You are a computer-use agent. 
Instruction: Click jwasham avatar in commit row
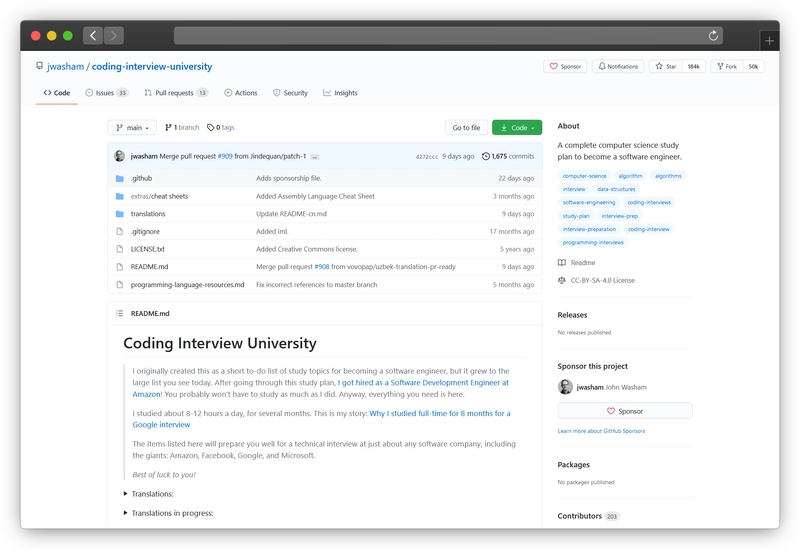(x=119, y=156)
